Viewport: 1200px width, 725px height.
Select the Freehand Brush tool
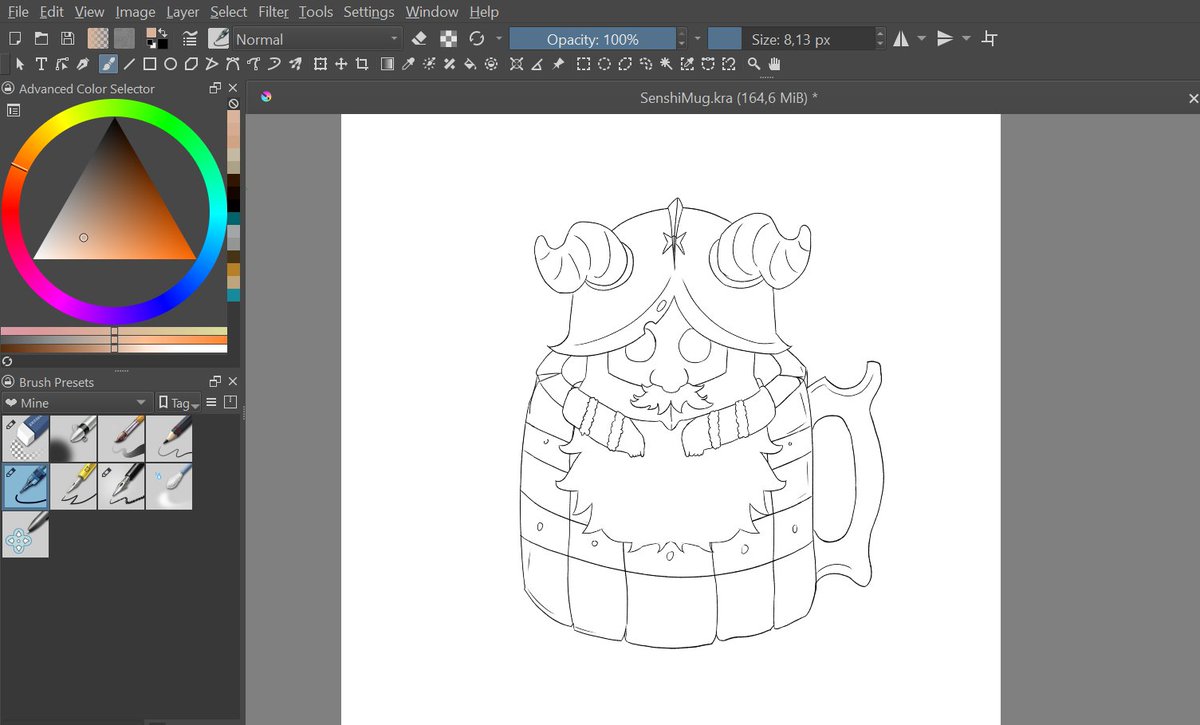pyautogui.click(x=107, y=64)
